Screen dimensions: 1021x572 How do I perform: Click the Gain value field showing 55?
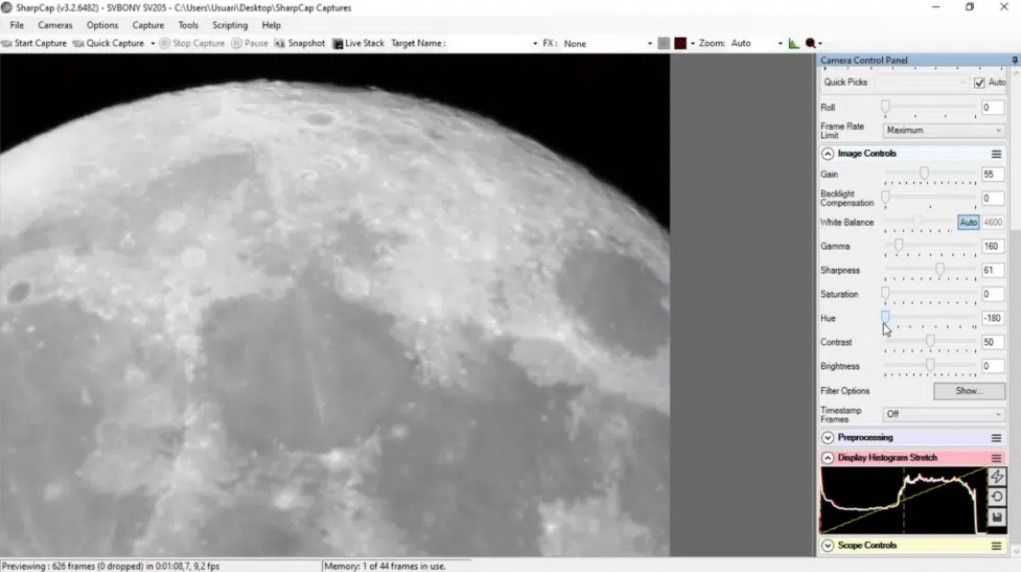pos(992,175)
